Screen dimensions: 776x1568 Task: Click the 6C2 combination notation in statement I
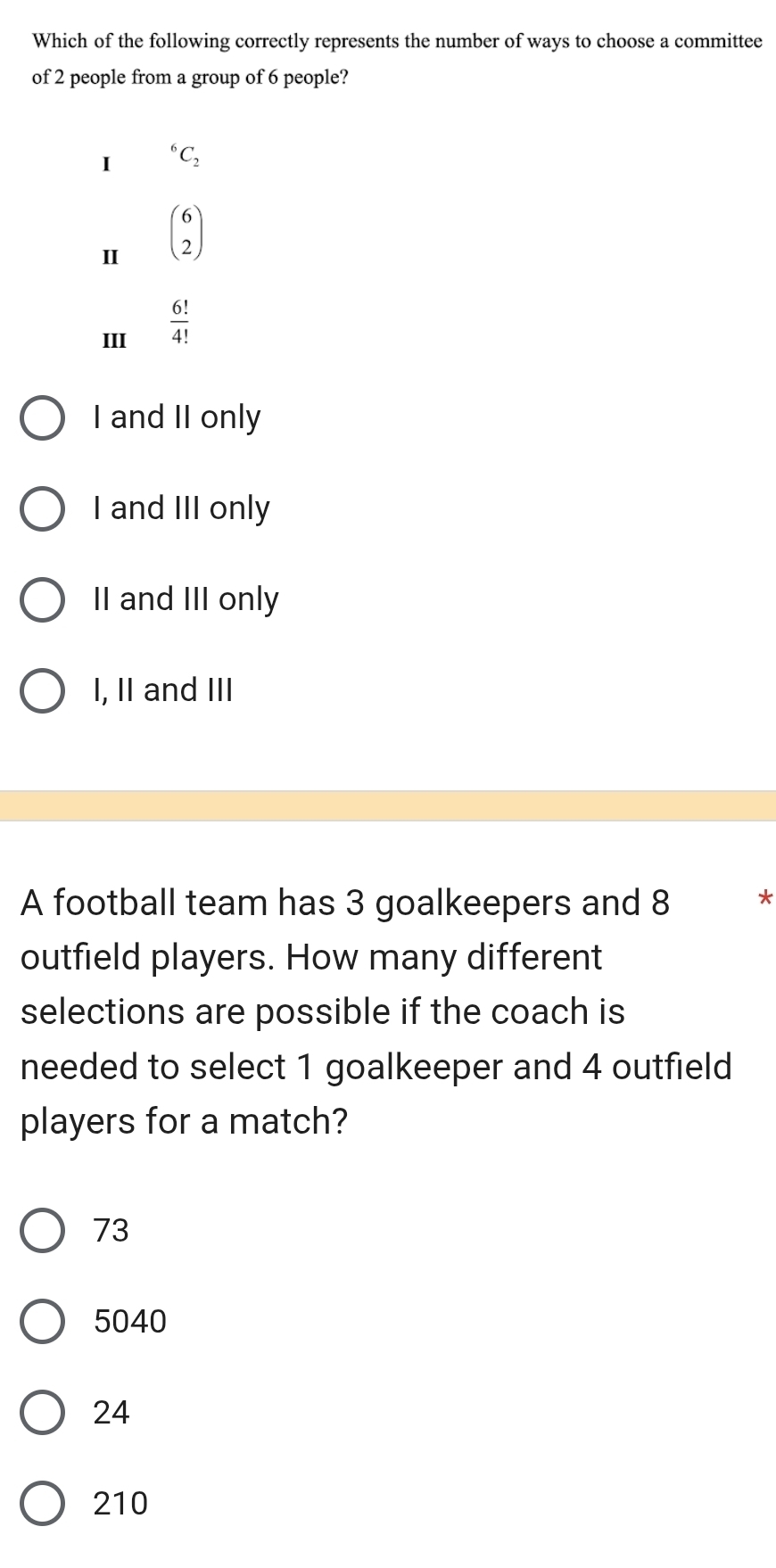coord(186,155)
